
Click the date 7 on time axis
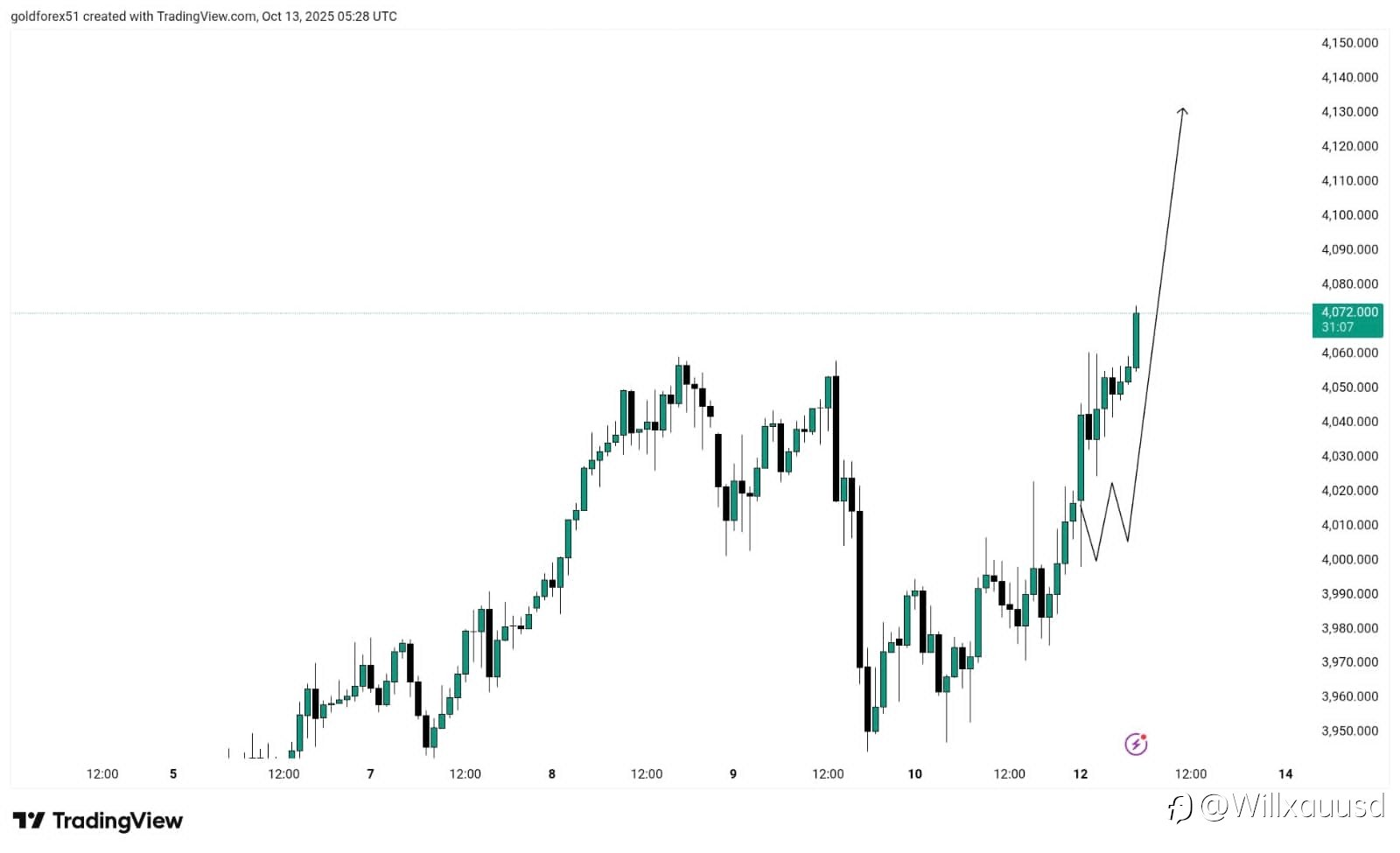click(x=370, y=773)
